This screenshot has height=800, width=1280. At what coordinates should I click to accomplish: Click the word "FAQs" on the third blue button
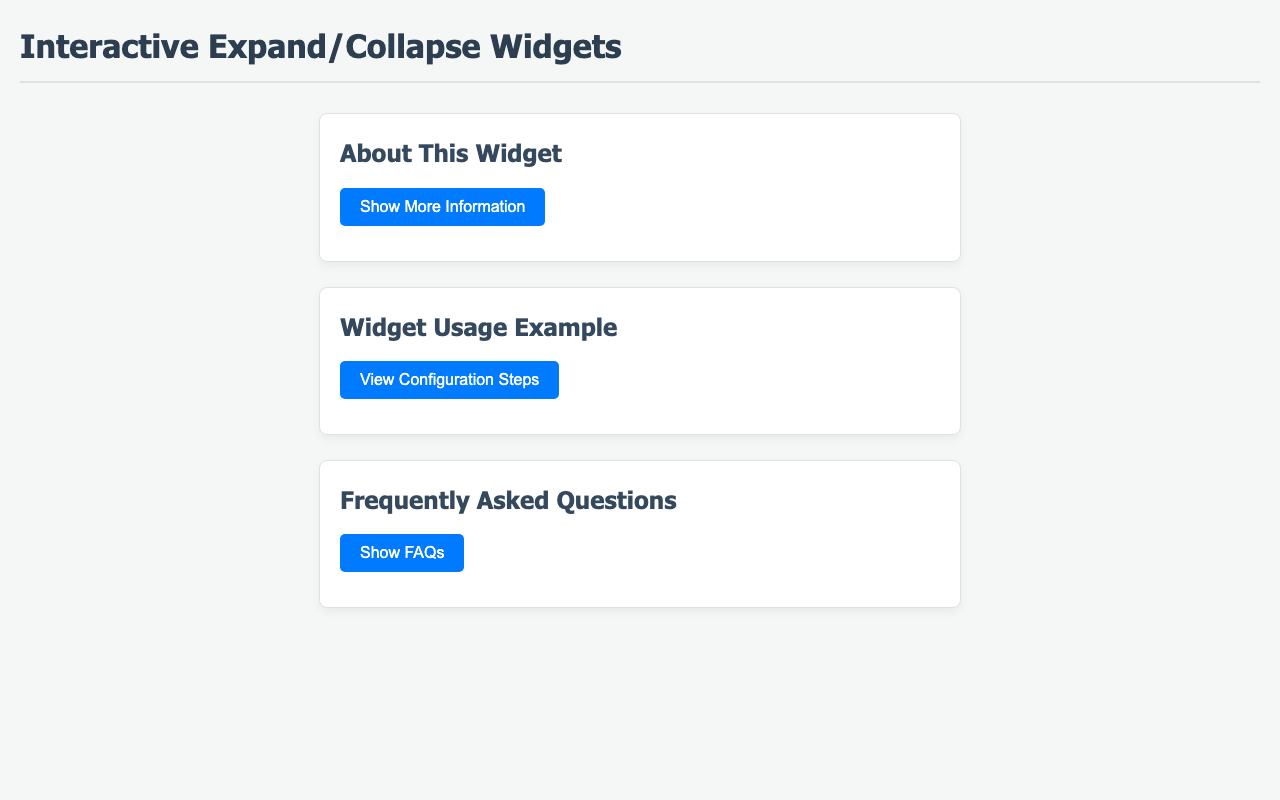pos(424,553)
